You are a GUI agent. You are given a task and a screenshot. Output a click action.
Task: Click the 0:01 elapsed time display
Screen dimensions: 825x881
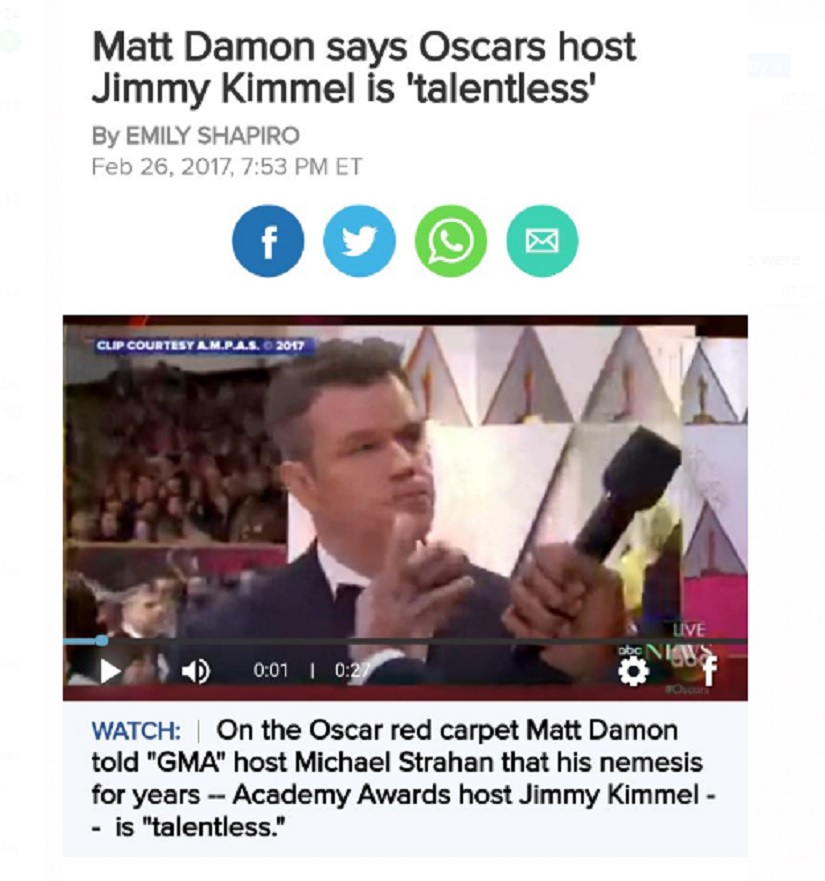click(270, 670)
